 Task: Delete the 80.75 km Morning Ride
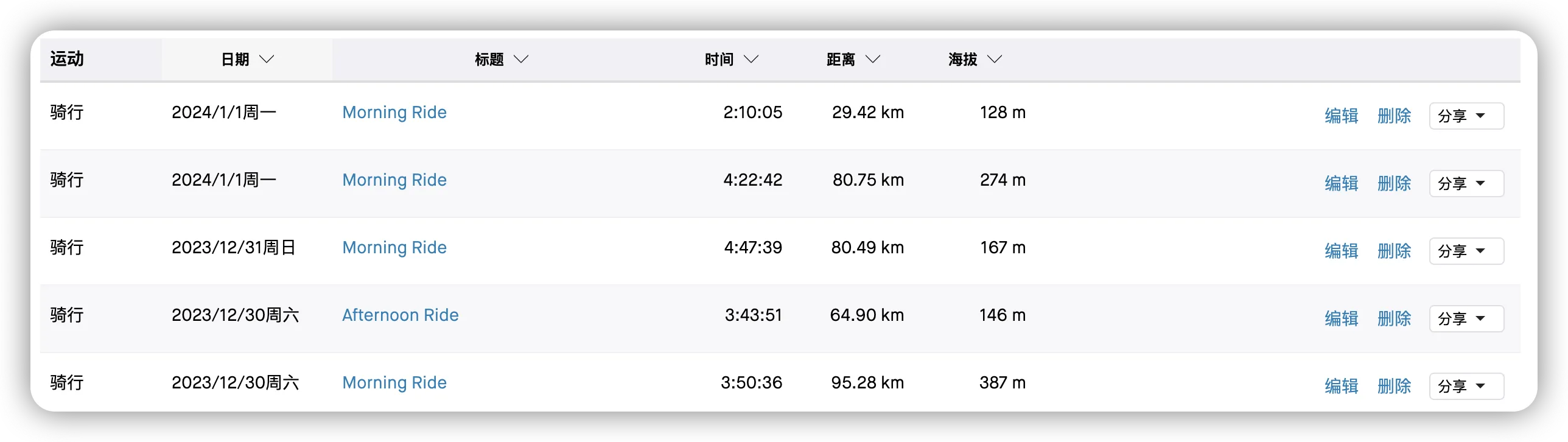(1394, 183)
